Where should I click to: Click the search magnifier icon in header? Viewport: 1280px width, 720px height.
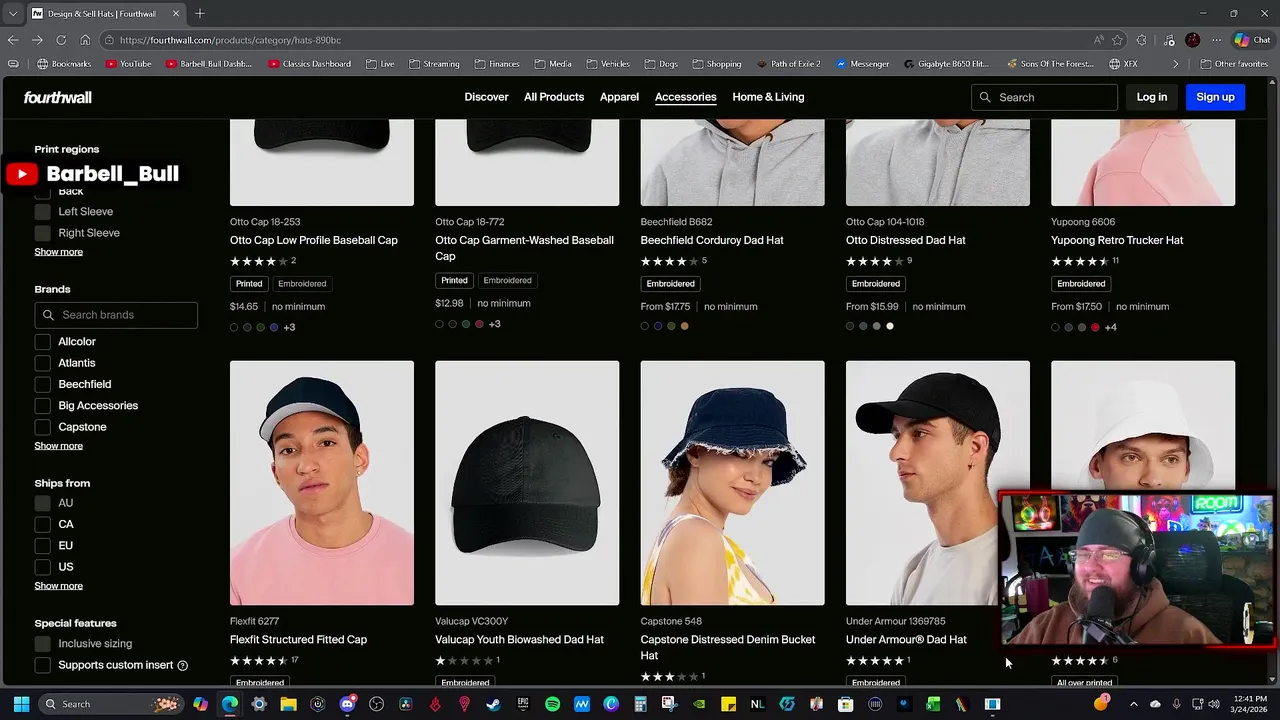pos(985,97)
